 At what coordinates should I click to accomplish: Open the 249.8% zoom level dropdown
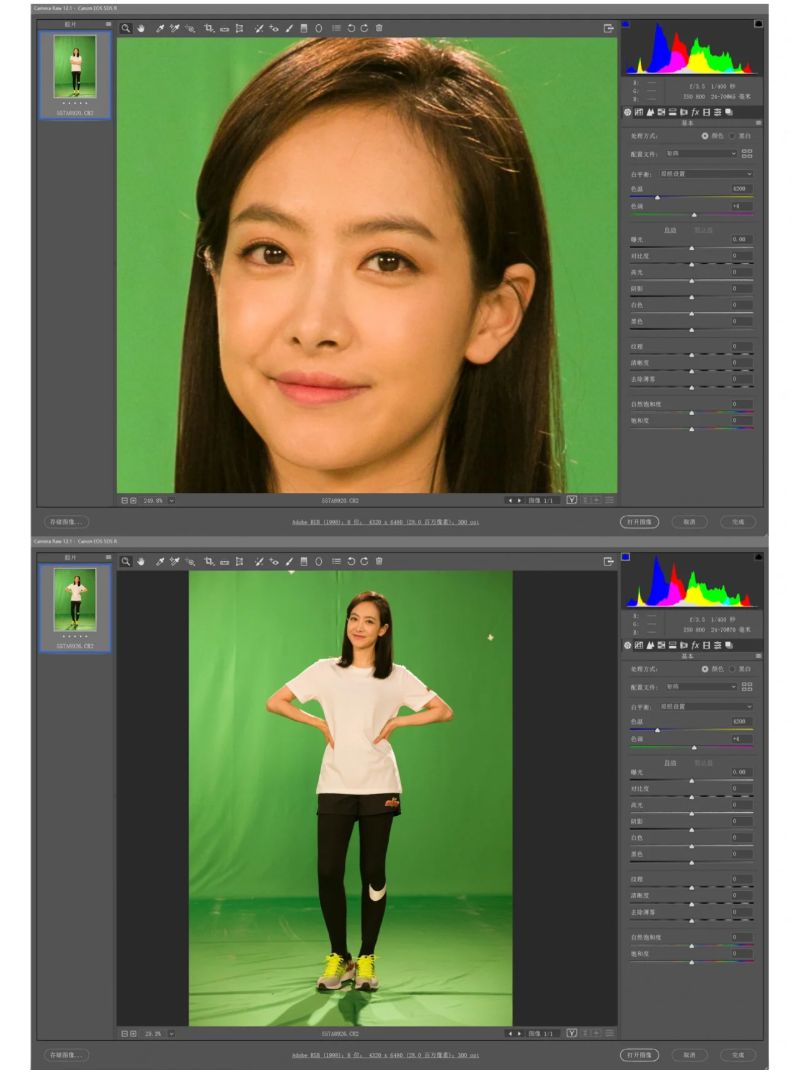(171, 500)
